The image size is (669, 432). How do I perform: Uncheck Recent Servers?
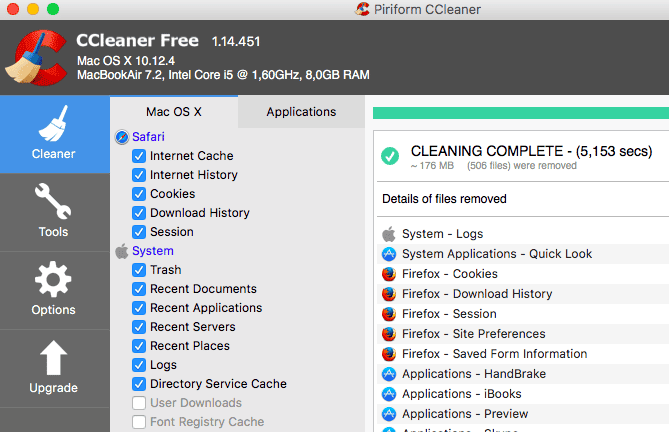tap(139, 327)
